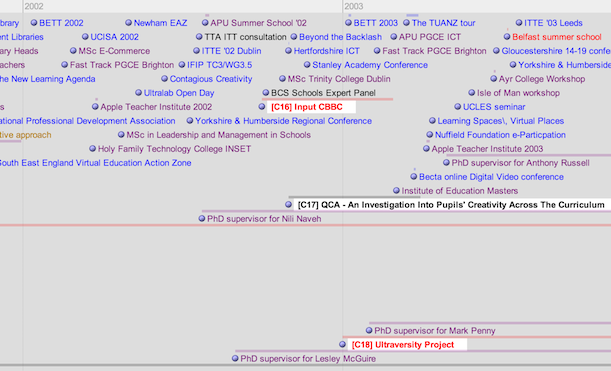Click the dot icon beside Ayr College Workshop
Viewport: 611px width, 371px height.
(x=494, y=79)
